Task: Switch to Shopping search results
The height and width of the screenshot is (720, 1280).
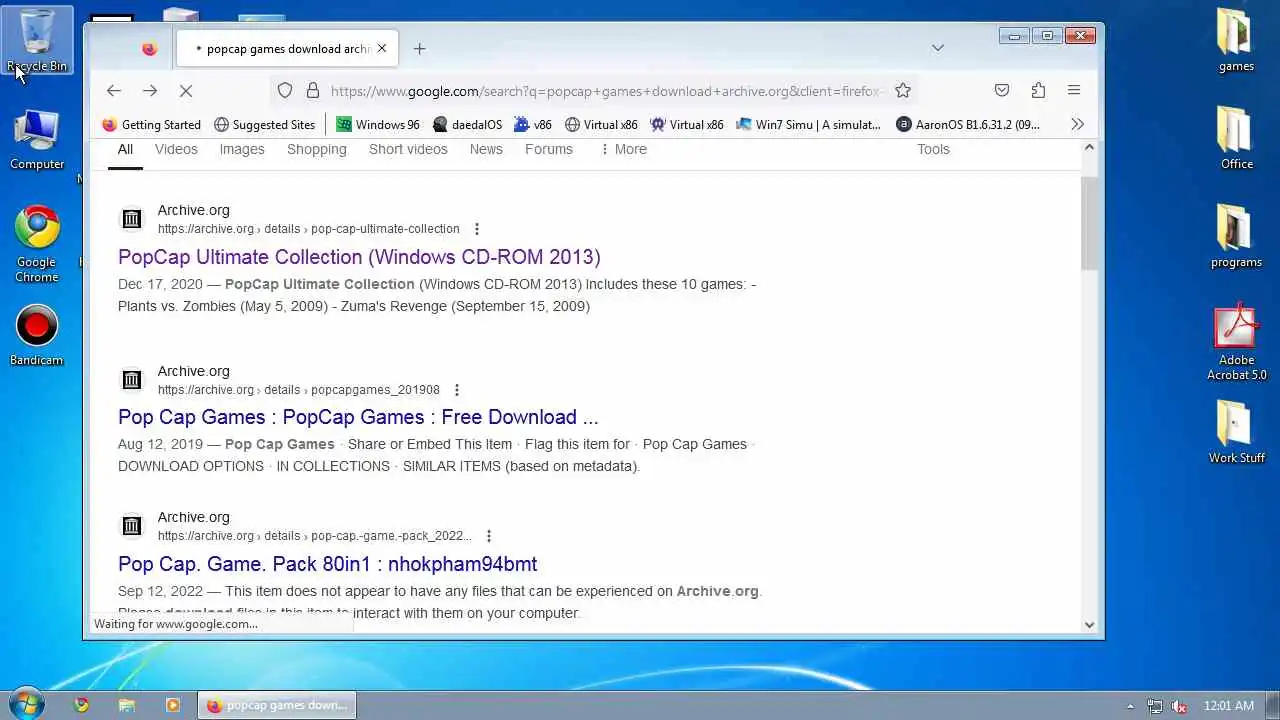Action: tap(317, 149)
